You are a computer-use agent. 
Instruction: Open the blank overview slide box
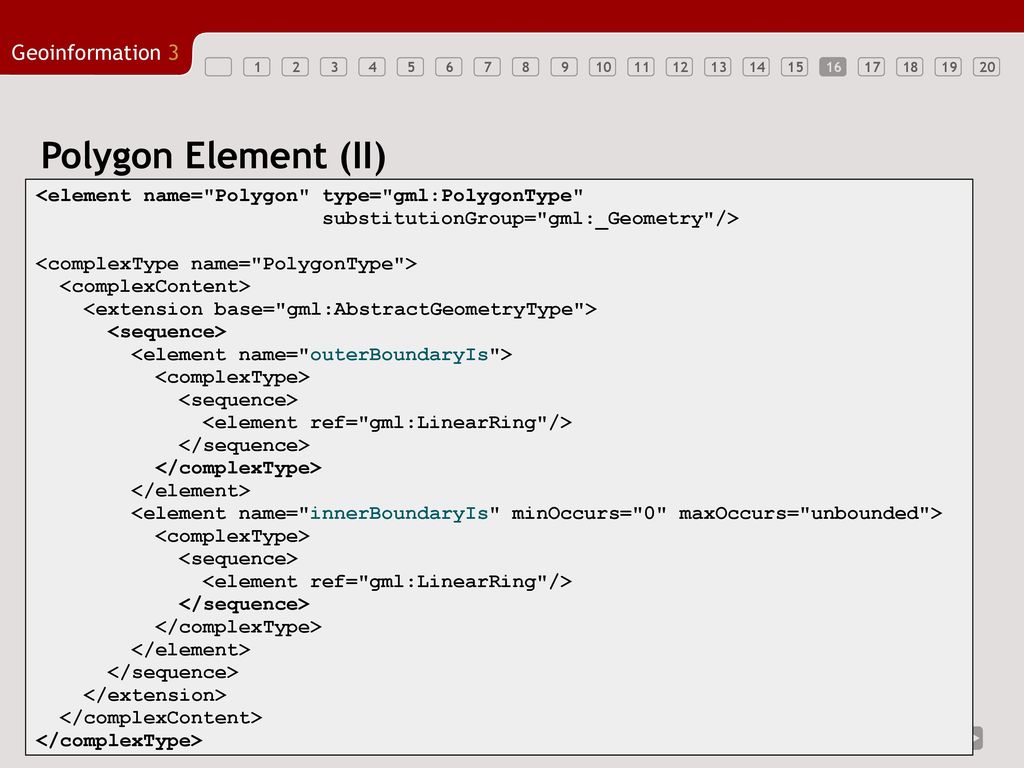point(218,67)
